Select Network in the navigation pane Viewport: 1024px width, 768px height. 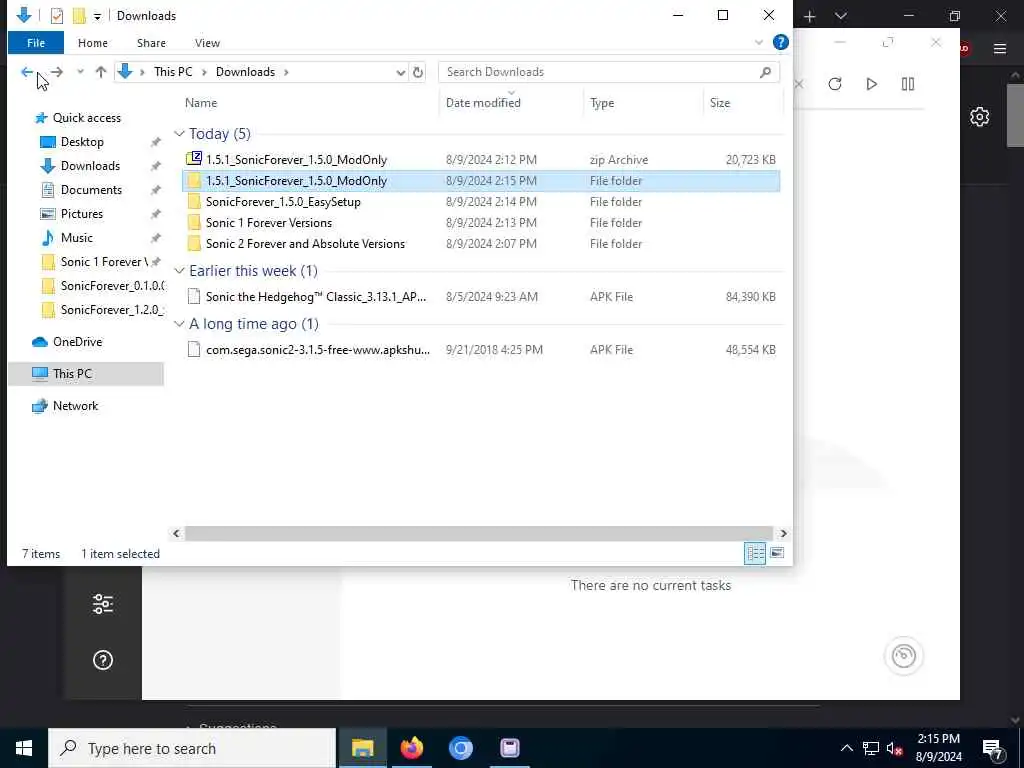[75, 406]
